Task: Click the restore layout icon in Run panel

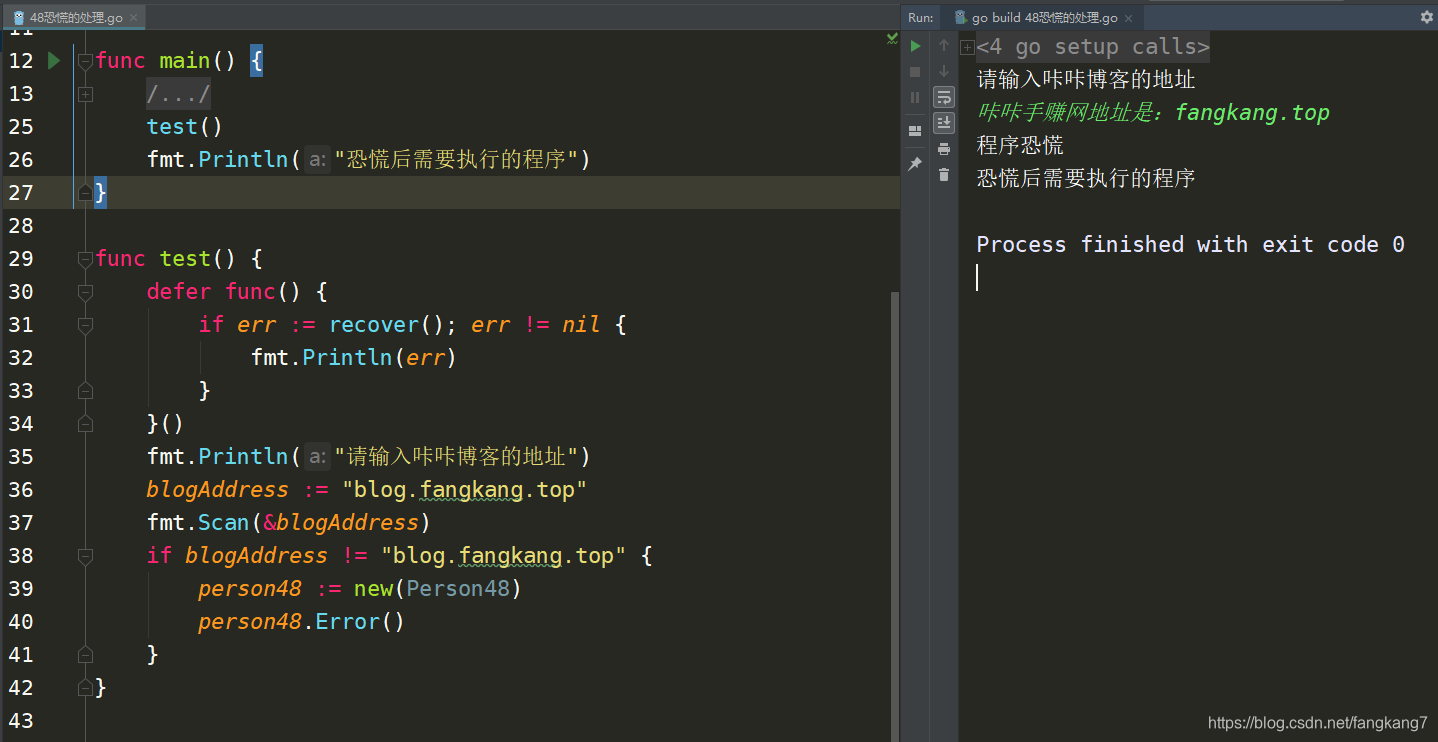Action: [x=914, y=131]
